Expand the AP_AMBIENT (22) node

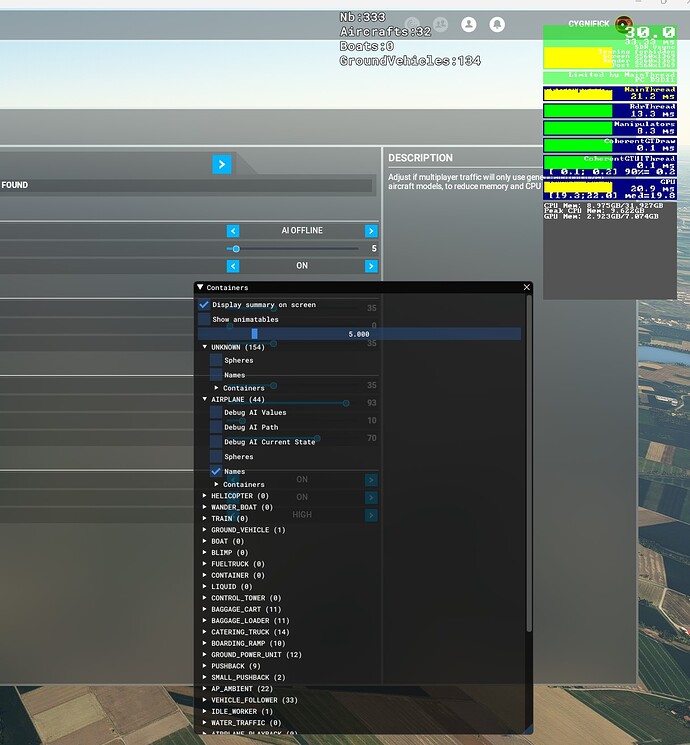click(205, 688)
